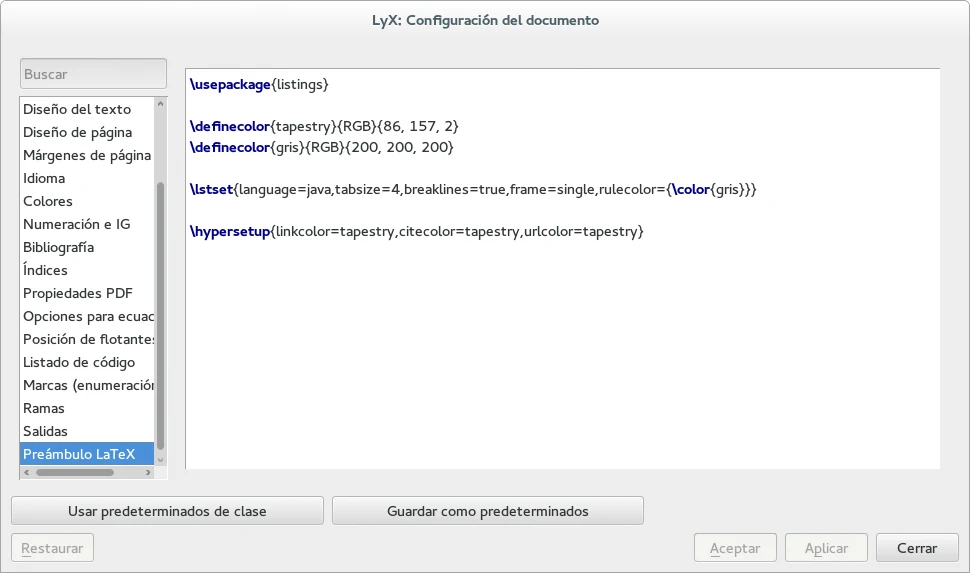Viewport: 970px width, 573px height.
Task: Click the Cerrar button
Action: [x=917, y=548]
